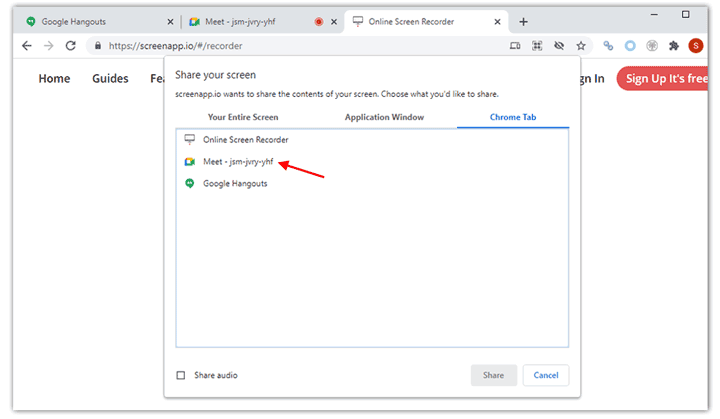Click the QR code icon in address bar
The height and width of the screenshot is (419, 720).
tap(537, 46)
